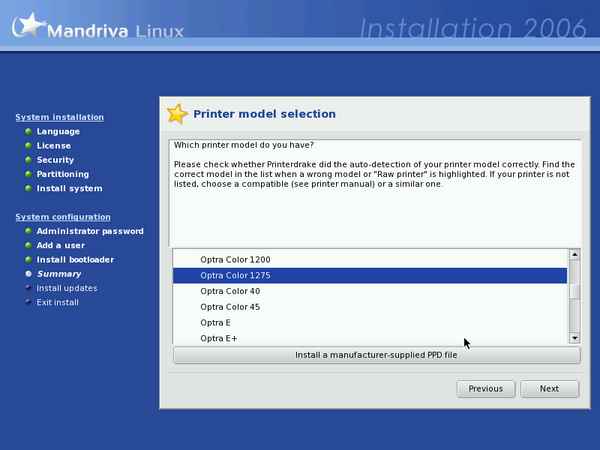Go back with the Previous button

(486, 389)
